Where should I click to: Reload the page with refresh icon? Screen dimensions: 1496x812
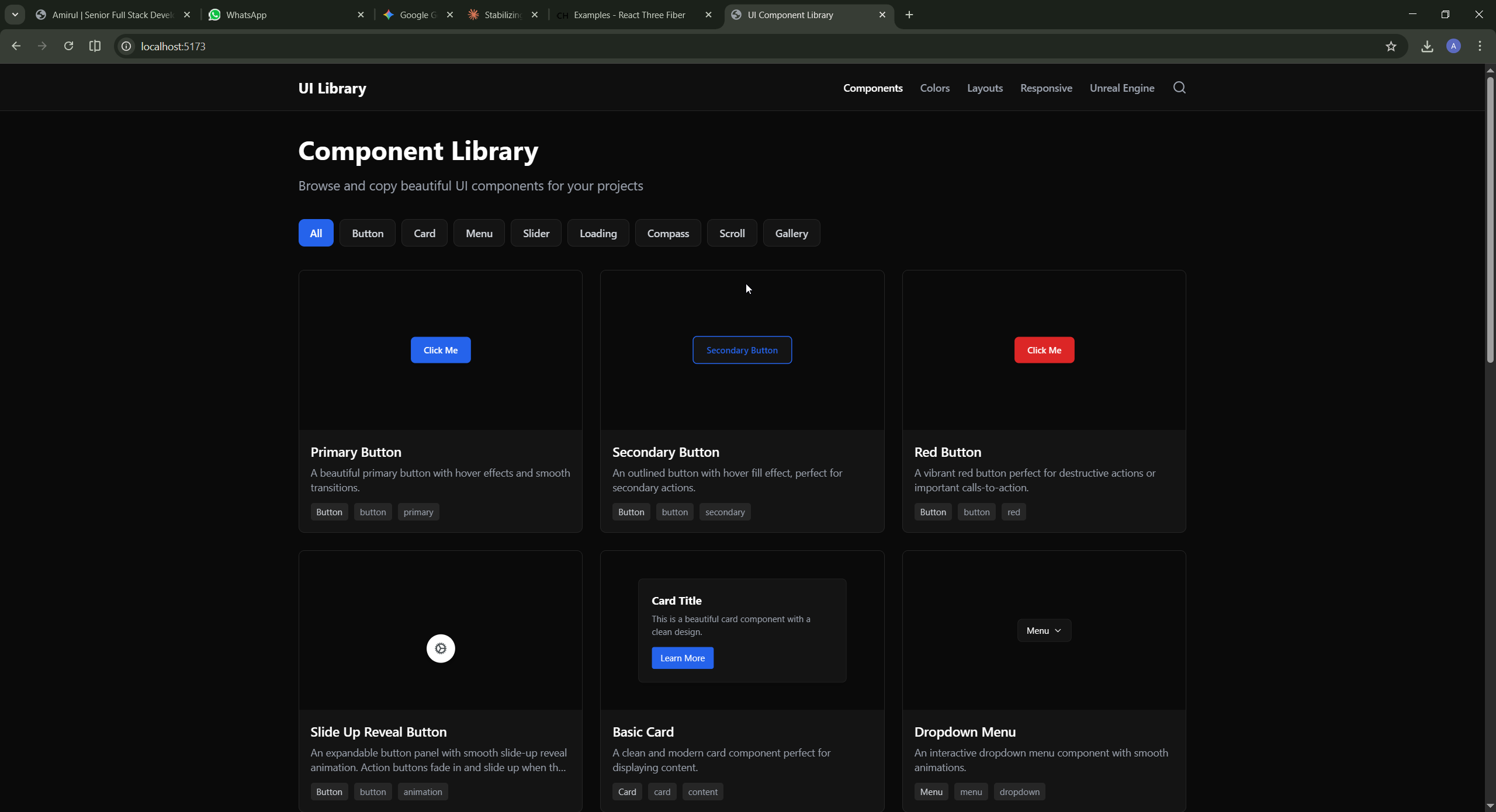pyautogui.click(x=68, y=46)
